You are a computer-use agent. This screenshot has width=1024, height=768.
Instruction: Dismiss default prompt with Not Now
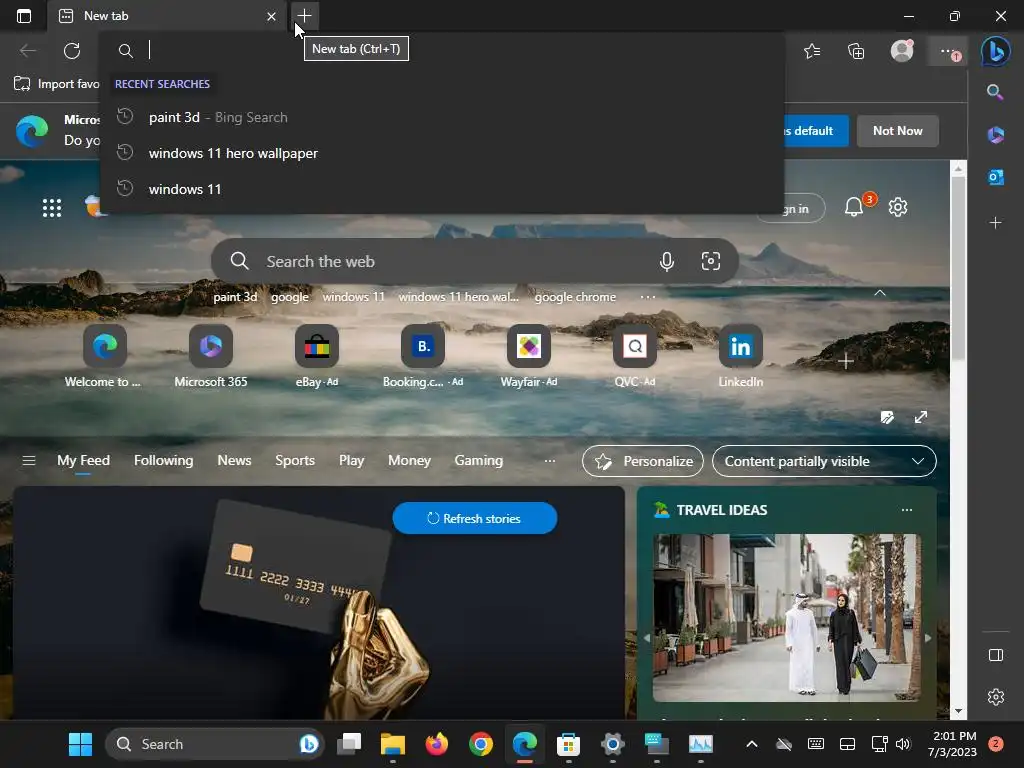897,131
